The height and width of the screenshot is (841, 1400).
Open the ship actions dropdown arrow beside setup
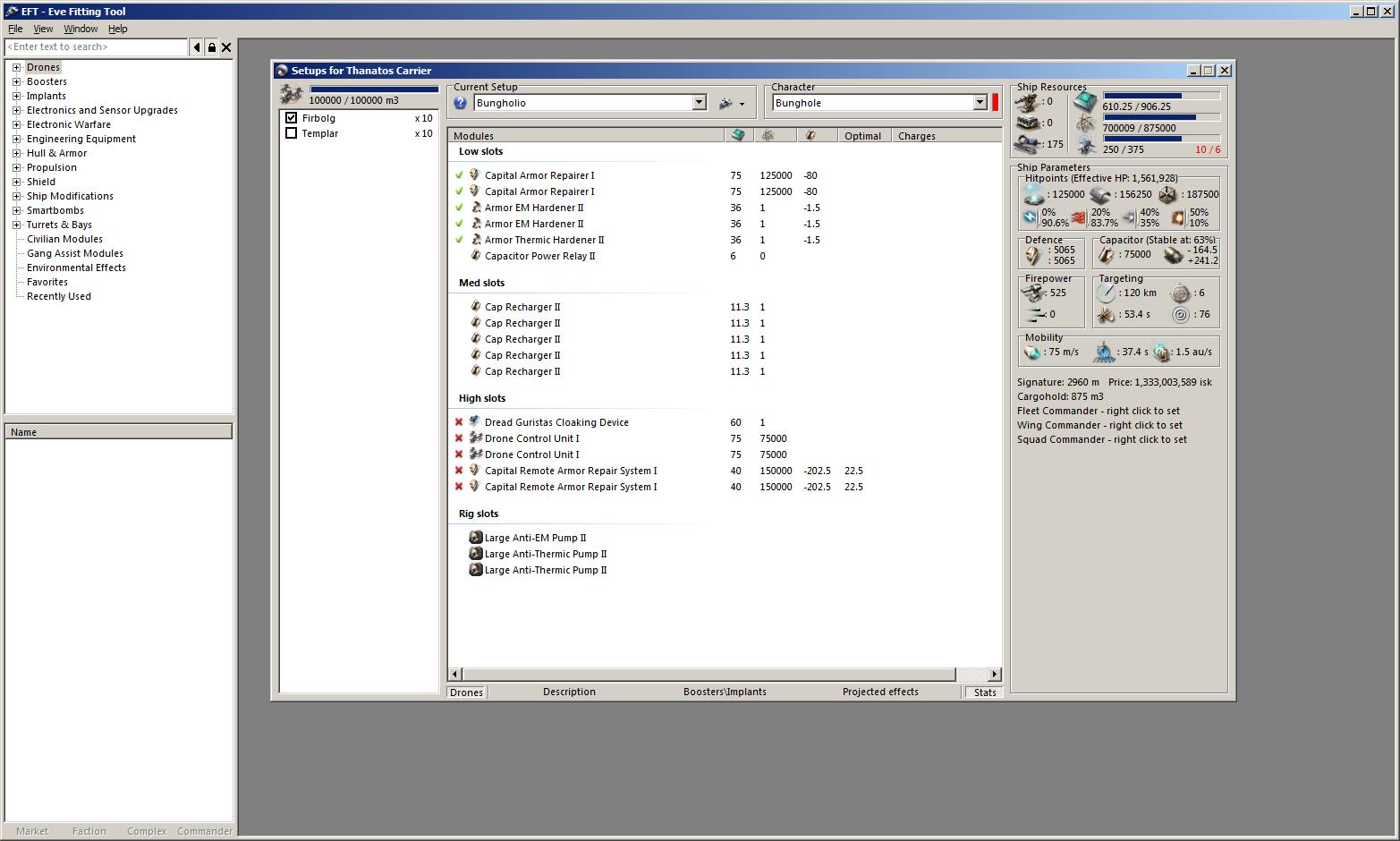point(742,104)
